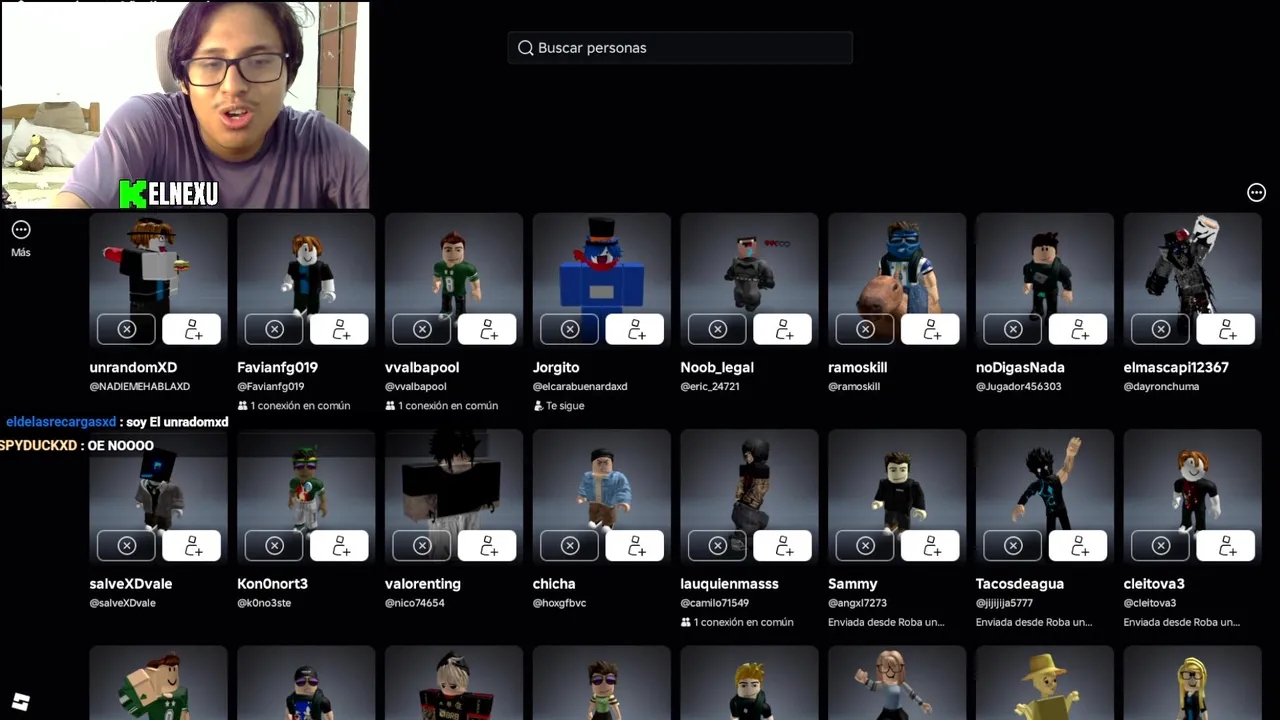Viewport: 1280px width, 720px height.
Task: Open unrandomXD profile name link
Action: pos(133,367)
